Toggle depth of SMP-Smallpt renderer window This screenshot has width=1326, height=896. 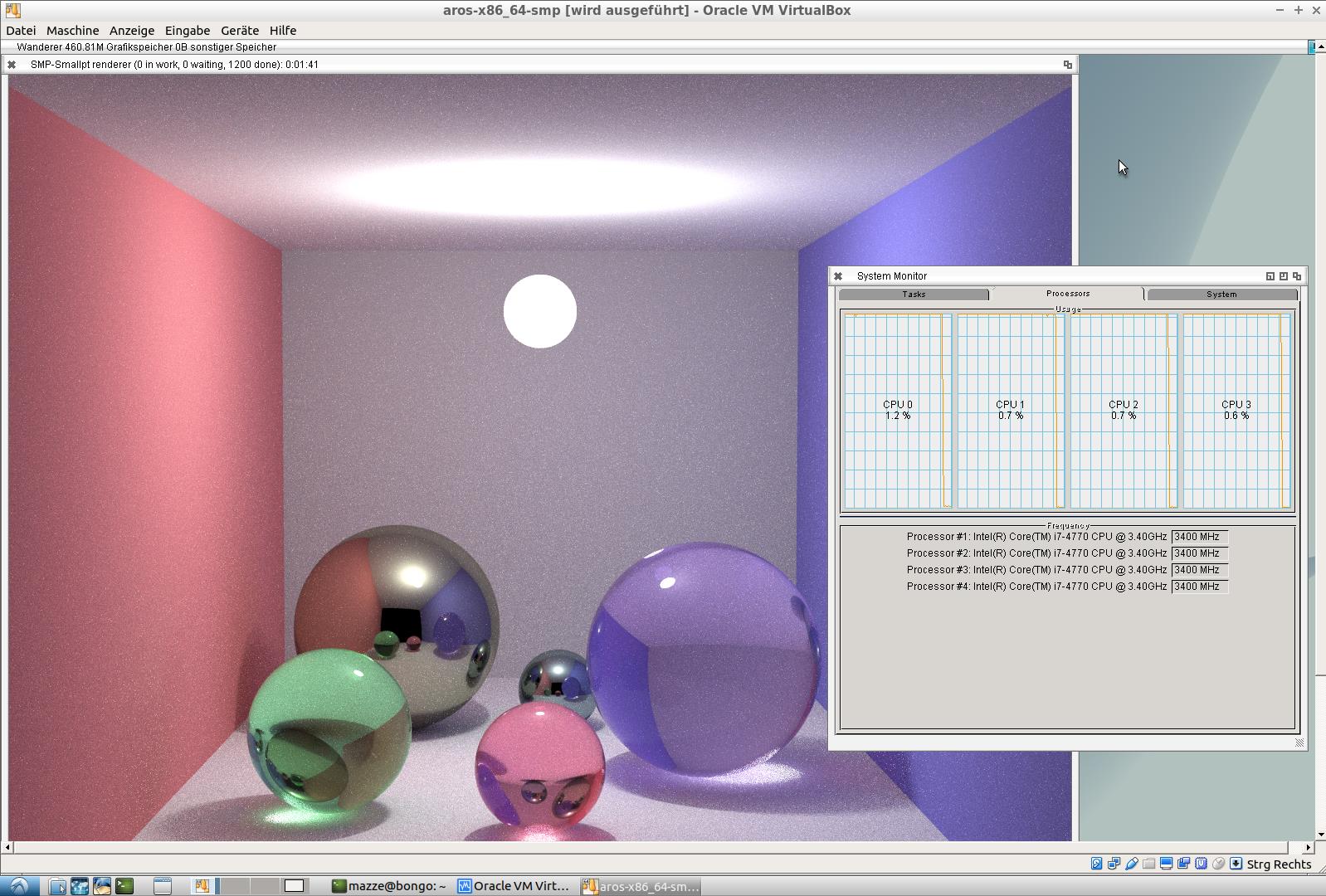1068,65
